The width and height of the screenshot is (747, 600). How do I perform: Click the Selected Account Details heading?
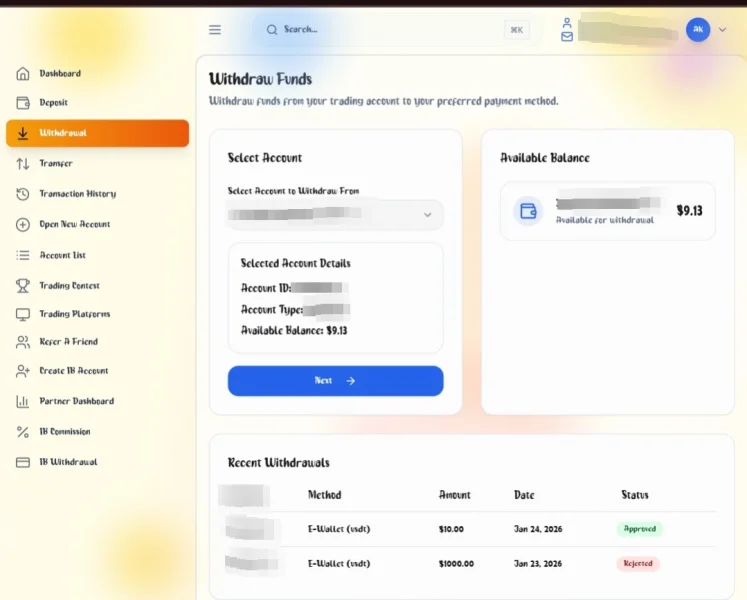[295, 264]
